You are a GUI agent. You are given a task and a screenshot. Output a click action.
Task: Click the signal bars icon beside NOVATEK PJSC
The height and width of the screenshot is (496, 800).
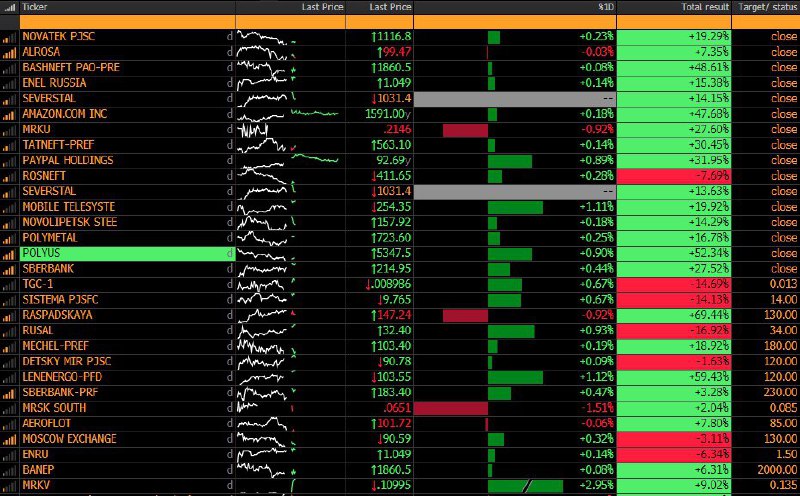[9, 37]
